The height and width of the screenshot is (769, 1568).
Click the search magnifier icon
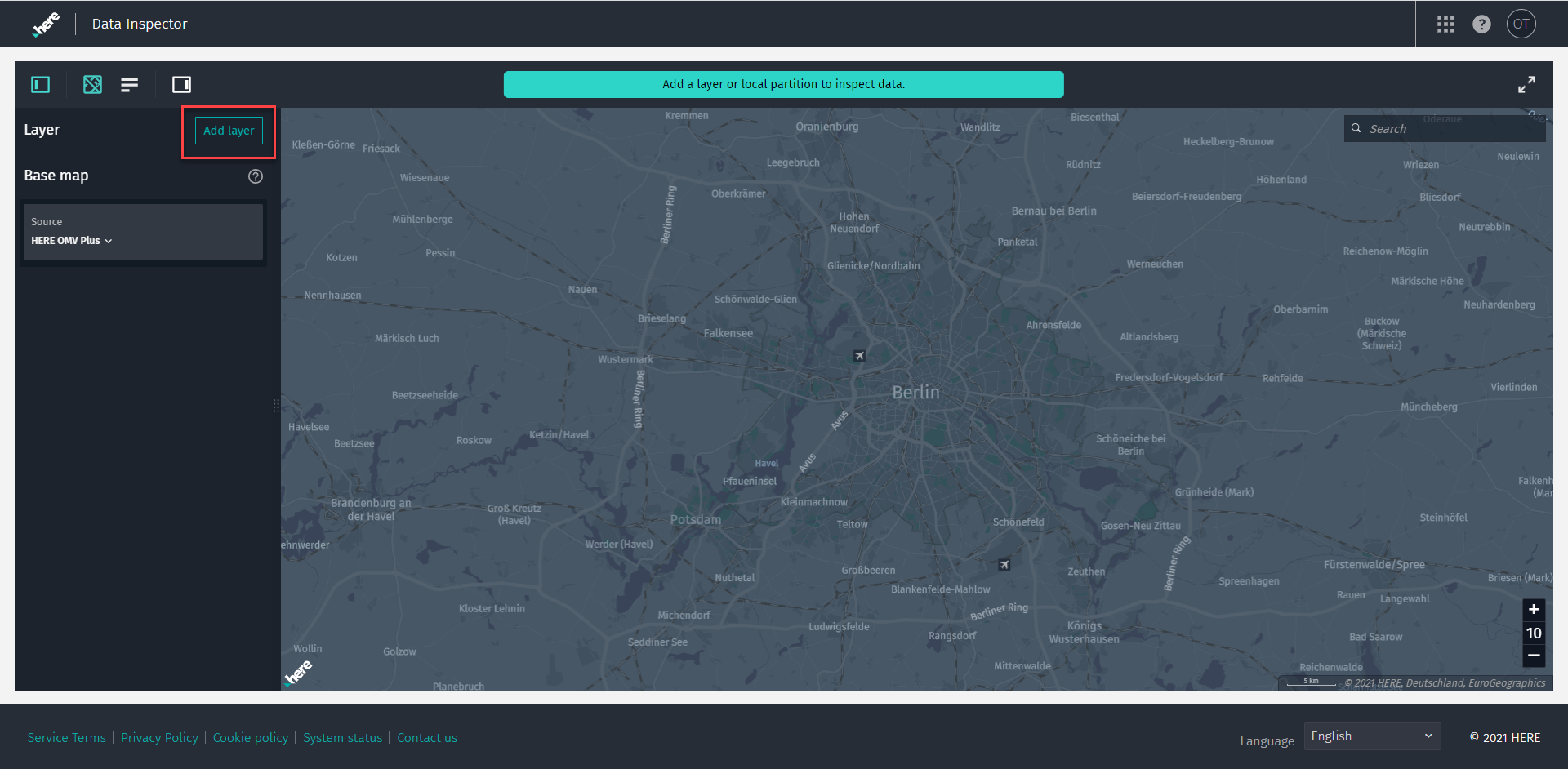[1356, 128]
